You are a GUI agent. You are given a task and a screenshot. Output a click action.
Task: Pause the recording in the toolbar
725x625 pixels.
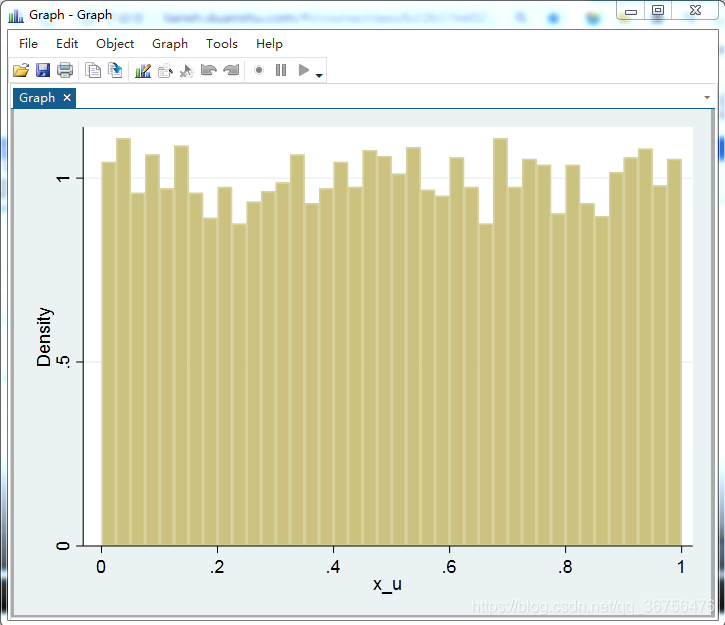281,70
